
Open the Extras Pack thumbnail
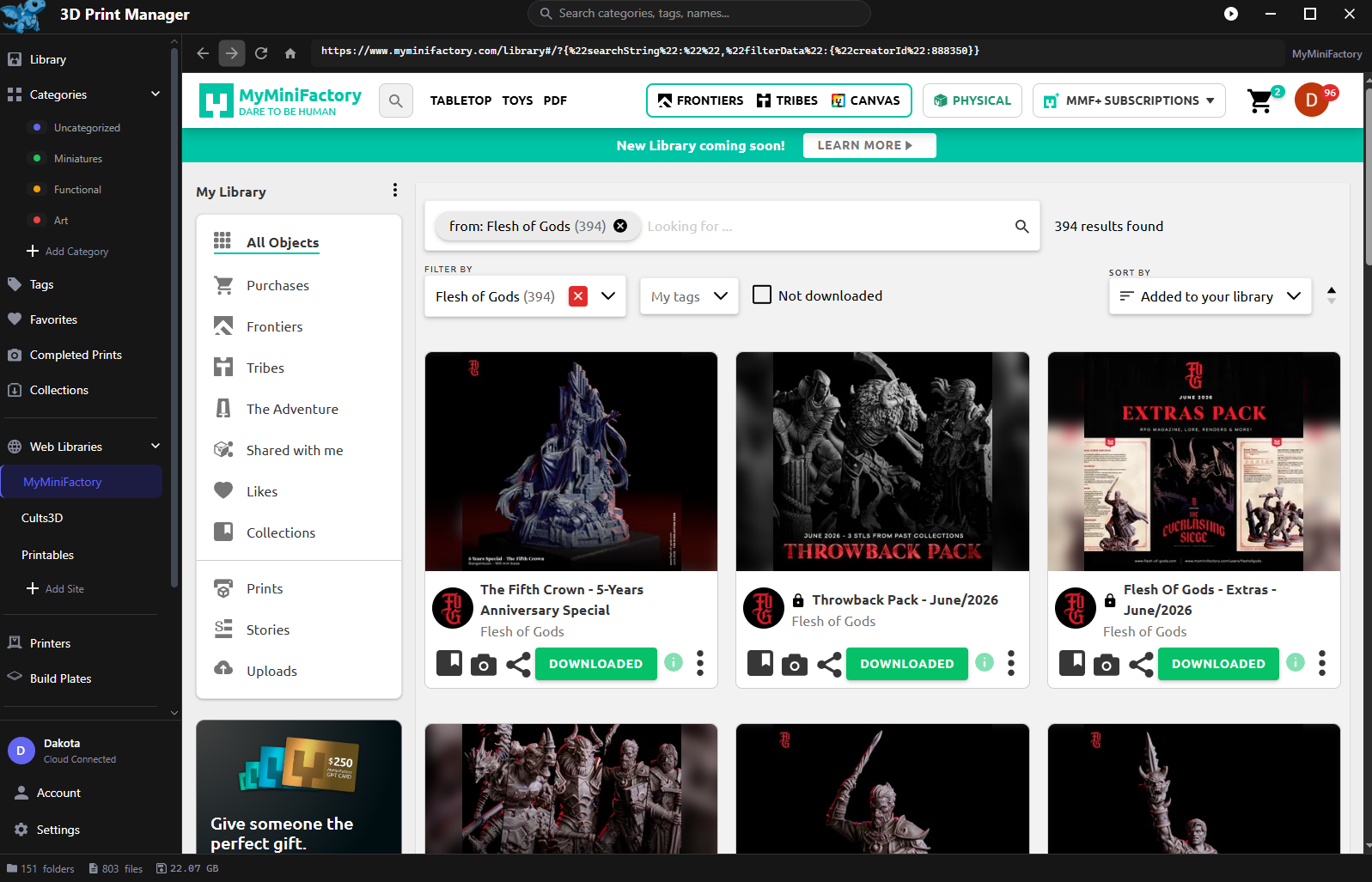click(x=1194, y=461)
